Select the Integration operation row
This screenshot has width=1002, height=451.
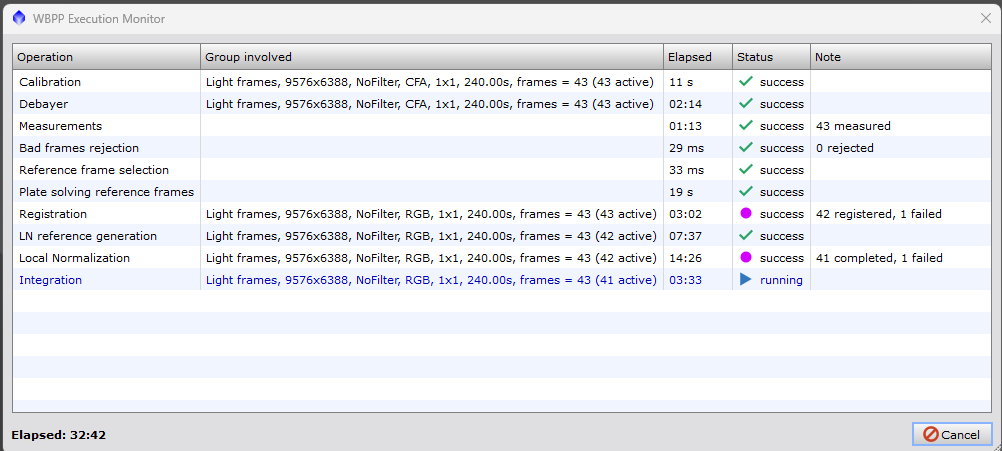[51, 280]
